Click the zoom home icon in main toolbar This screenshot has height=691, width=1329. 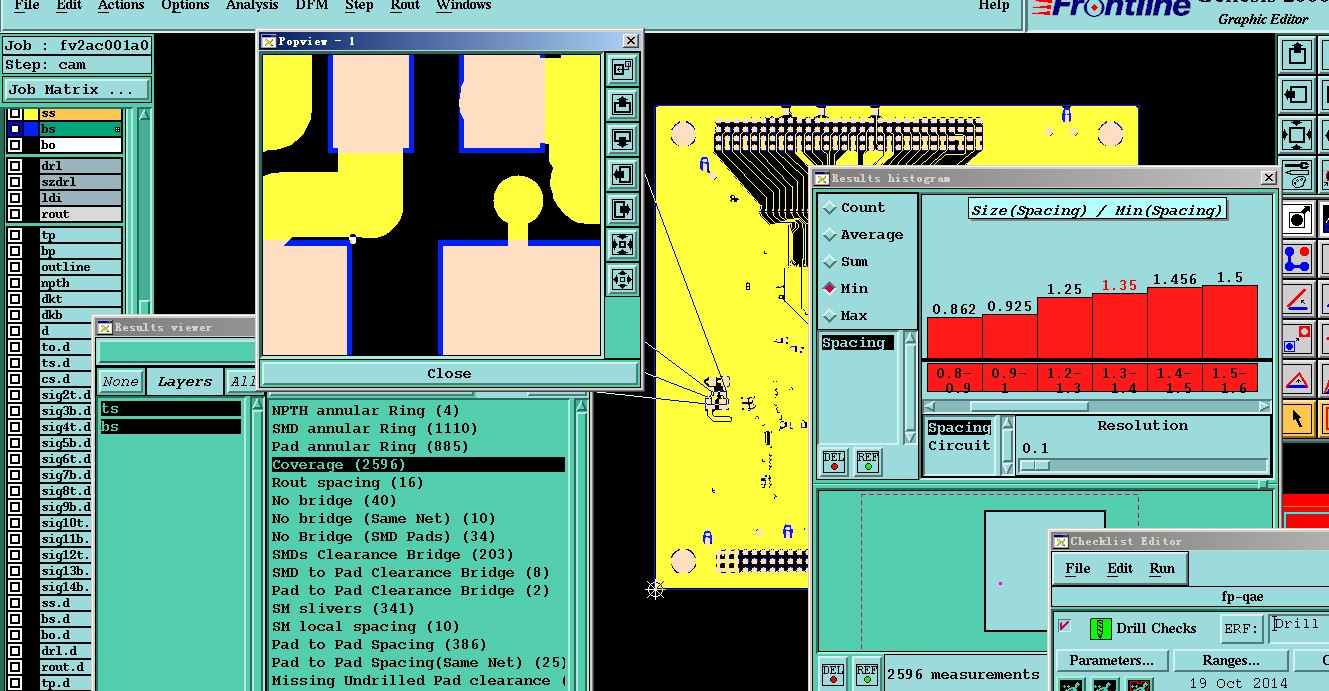(x=1297, y=135)
